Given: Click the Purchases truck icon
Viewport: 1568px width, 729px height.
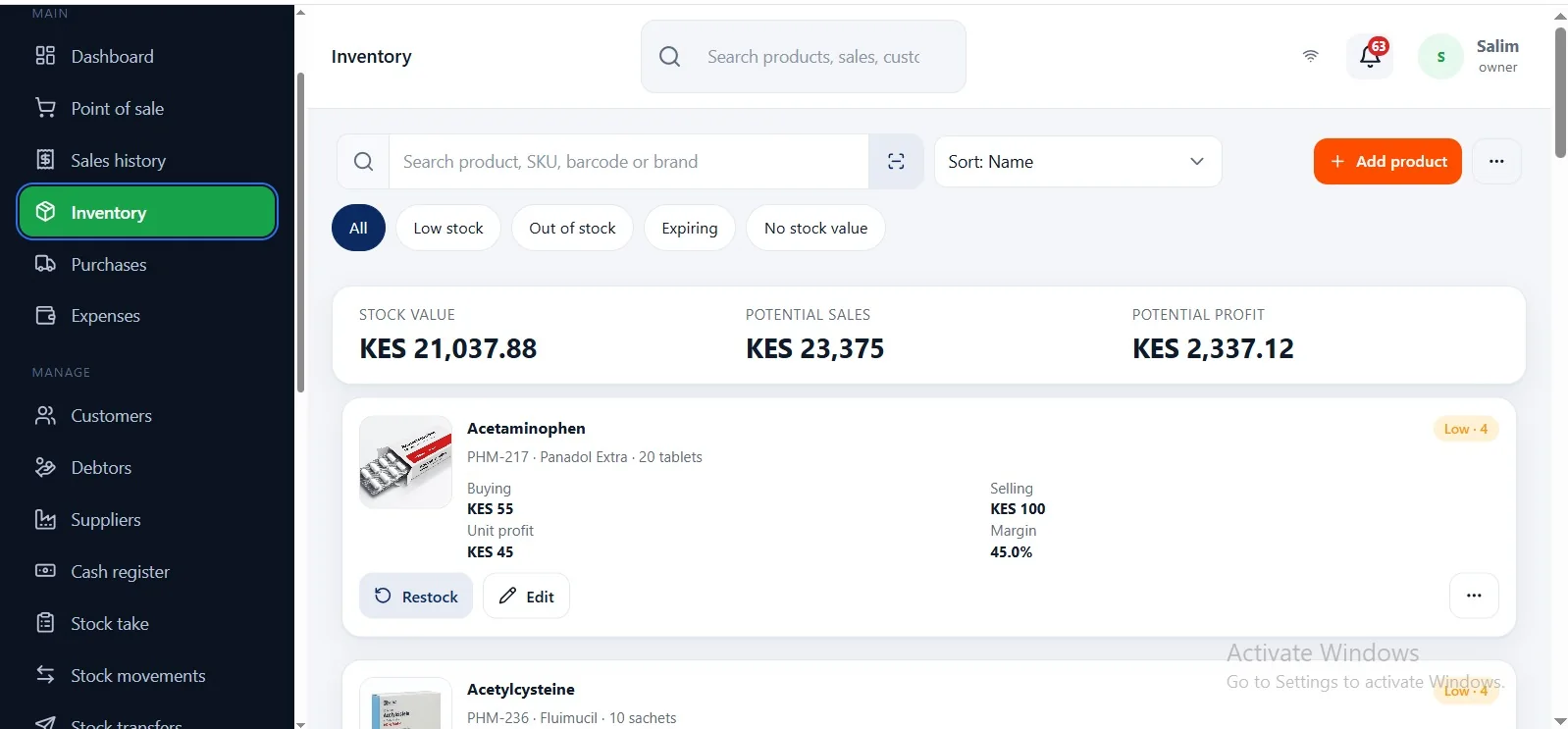Looking at the screenshot, I should pyautogui.click(x=45, y=264).
